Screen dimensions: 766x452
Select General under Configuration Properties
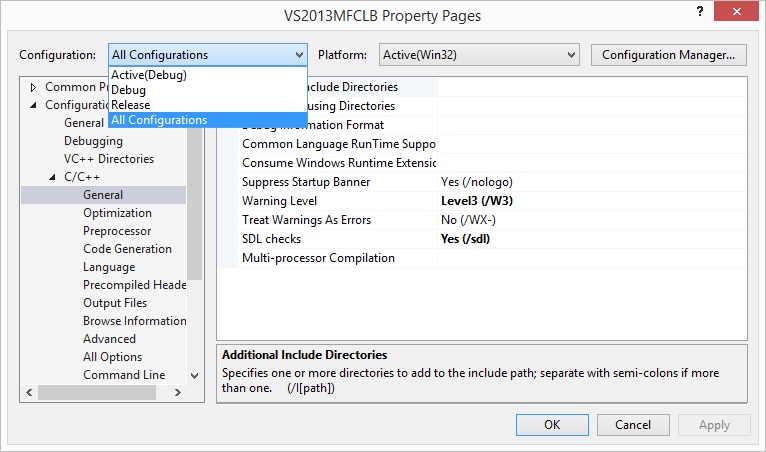click(84, 123)
